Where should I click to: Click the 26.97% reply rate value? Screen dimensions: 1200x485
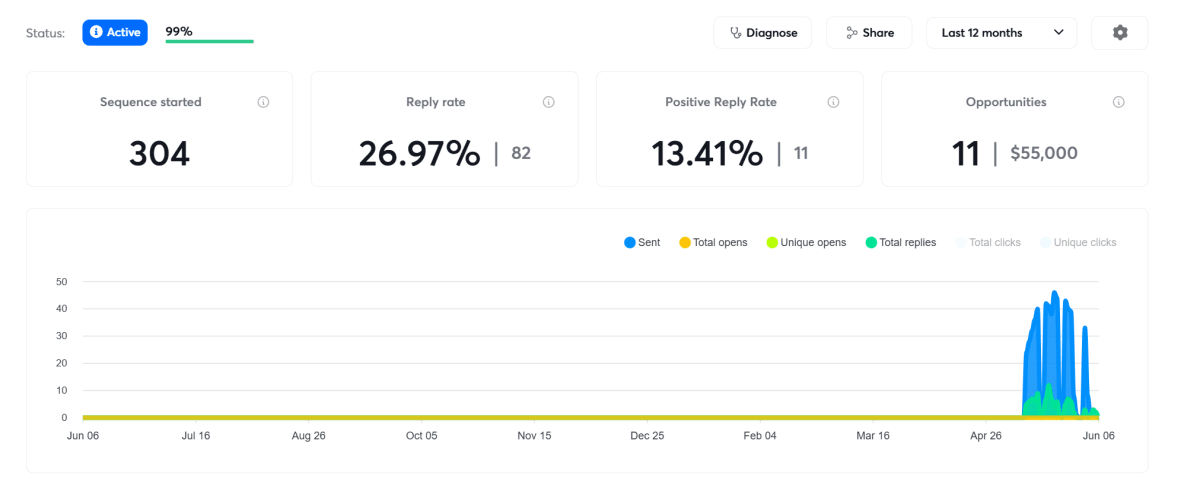point(420,154)
